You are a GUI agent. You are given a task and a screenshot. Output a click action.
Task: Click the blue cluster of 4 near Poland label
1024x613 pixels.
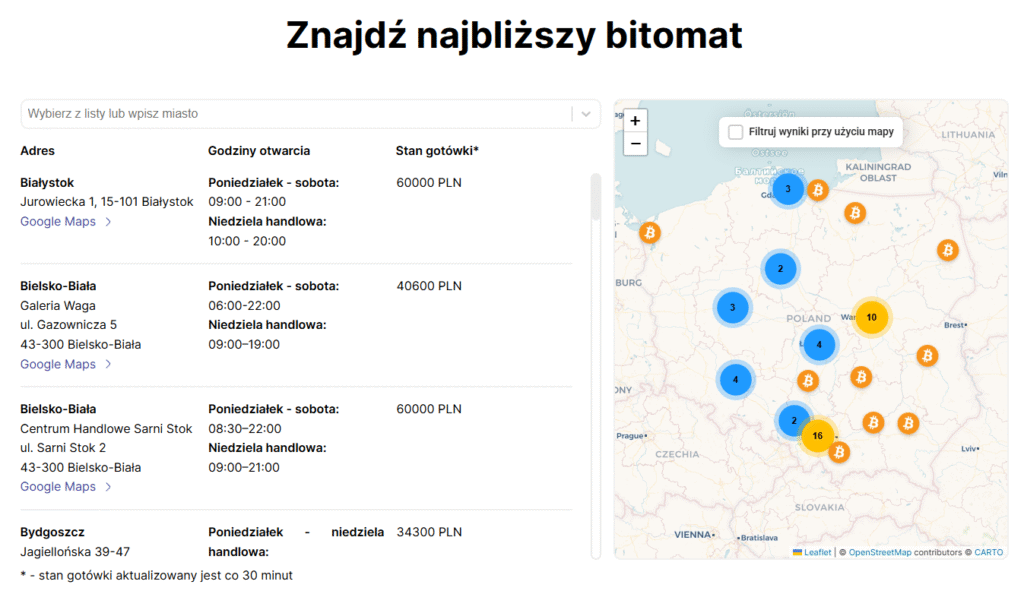819,345
